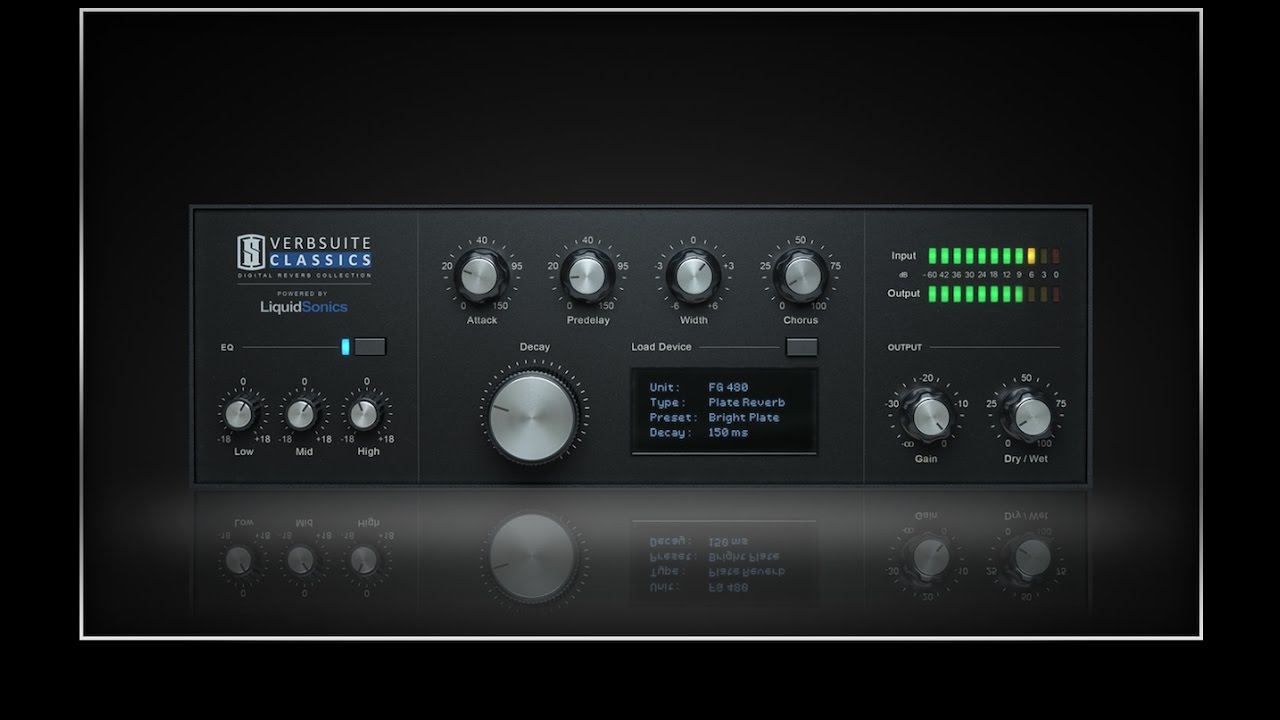The image size is (1280, 720).
Task: Click the VerbSuite Classics title
Action: pyautogui.click(x=320, y=252)
